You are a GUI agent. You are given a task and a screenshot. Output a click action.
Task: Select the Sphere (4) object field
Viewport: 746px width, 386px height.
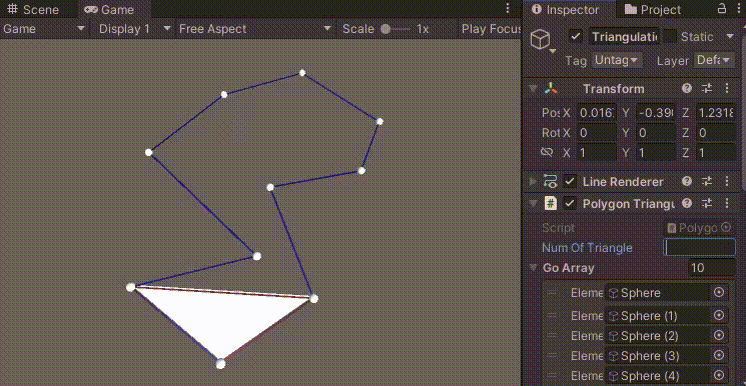[x=657, y=375]
